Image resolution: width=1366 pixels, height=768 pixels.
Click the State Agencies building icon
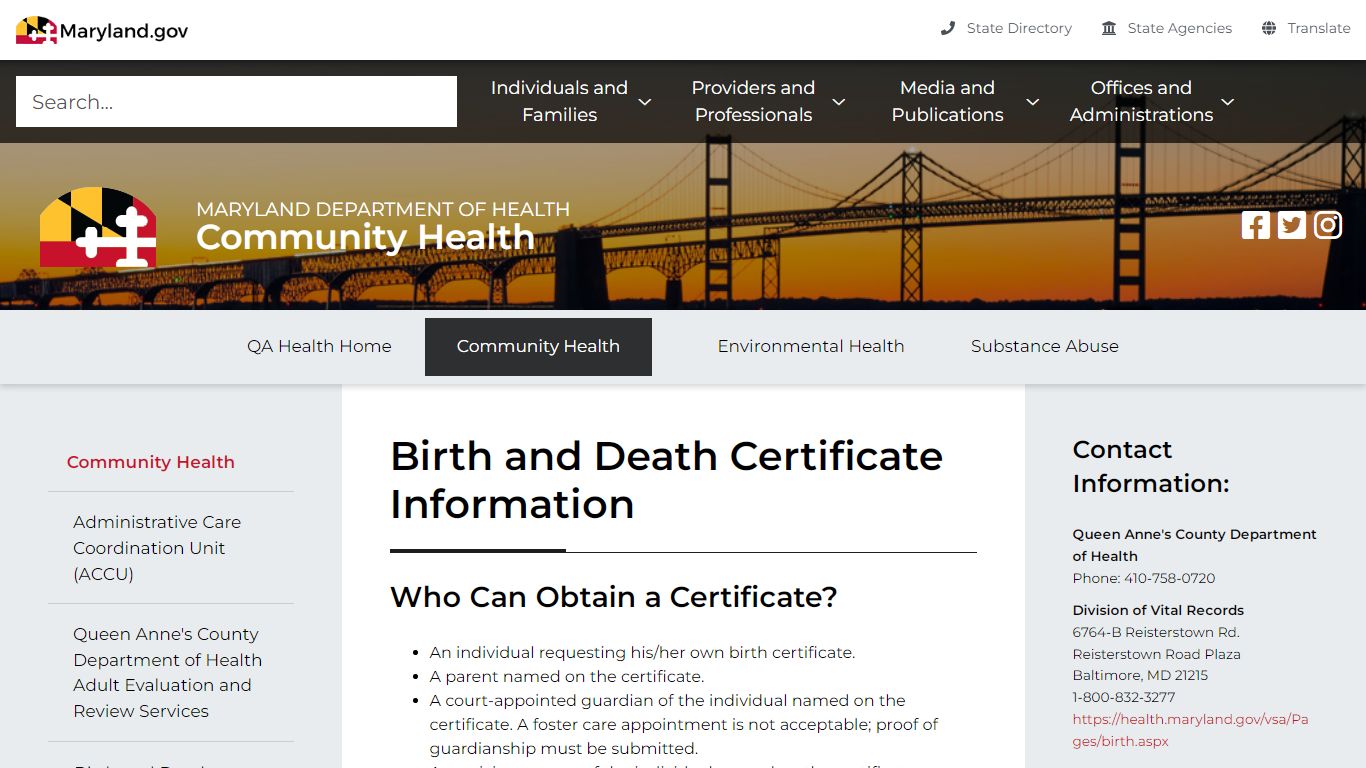click(1109, 28)
